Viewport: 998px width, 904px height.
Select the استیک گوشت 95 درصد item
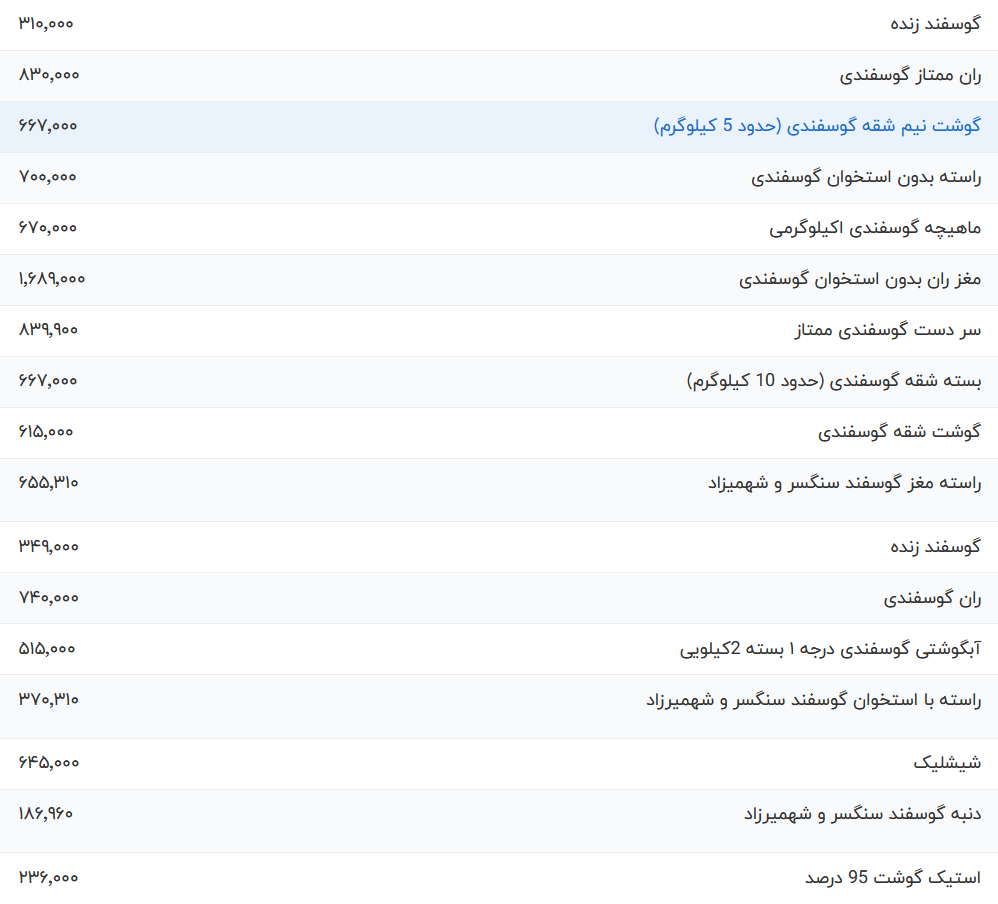coord(892,877)
